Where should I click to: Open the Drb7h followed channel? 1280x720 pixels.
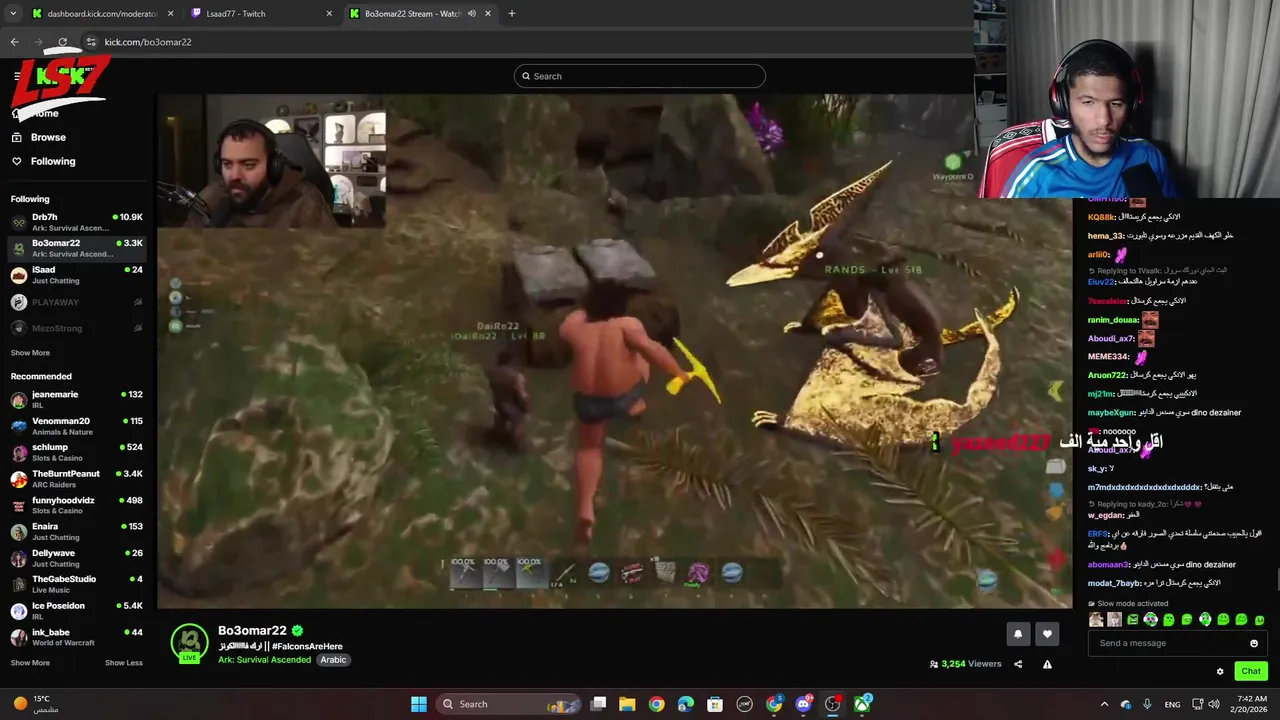[77, 222]
